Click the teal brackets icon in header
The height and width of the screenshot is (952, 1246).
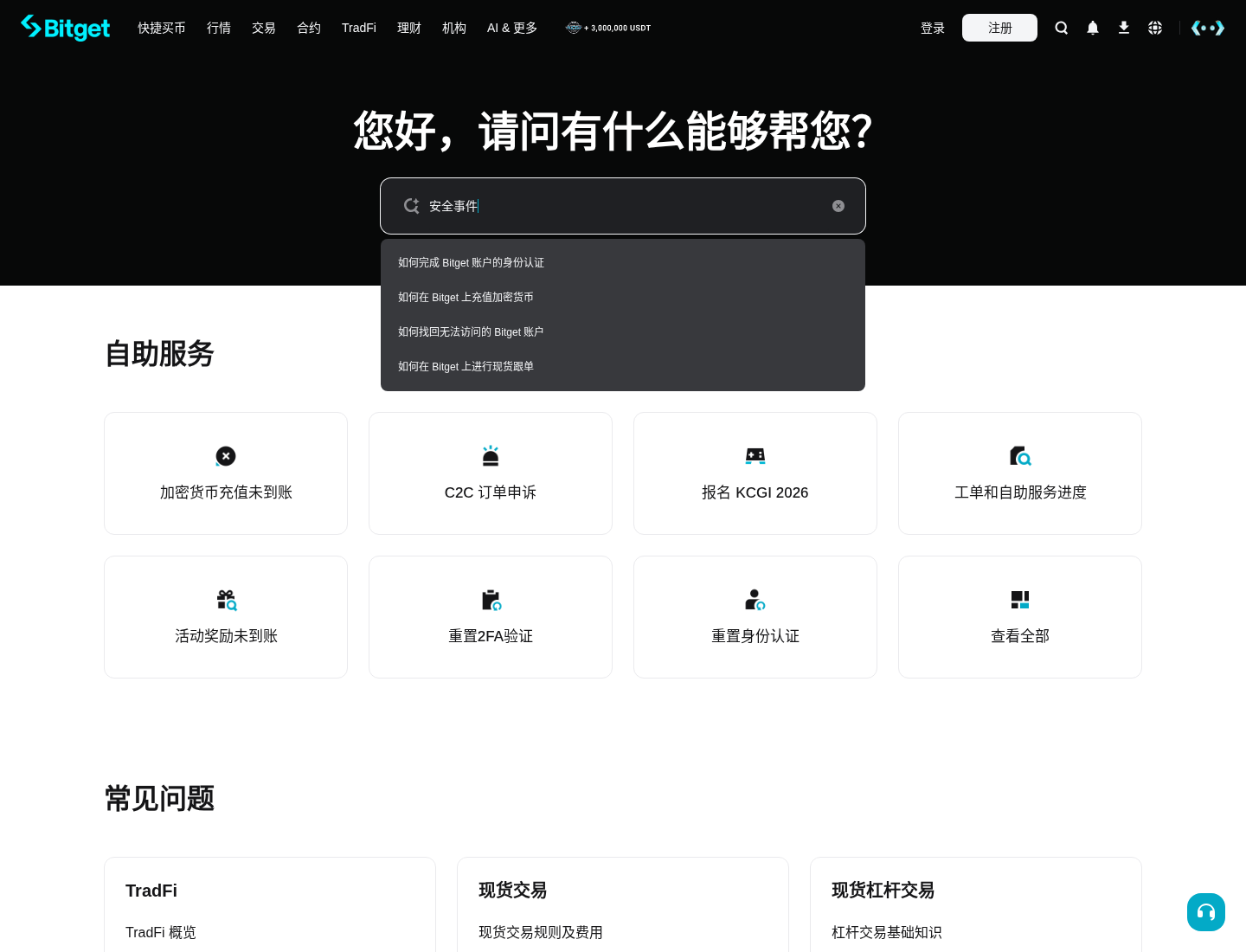coord(1208,28)
